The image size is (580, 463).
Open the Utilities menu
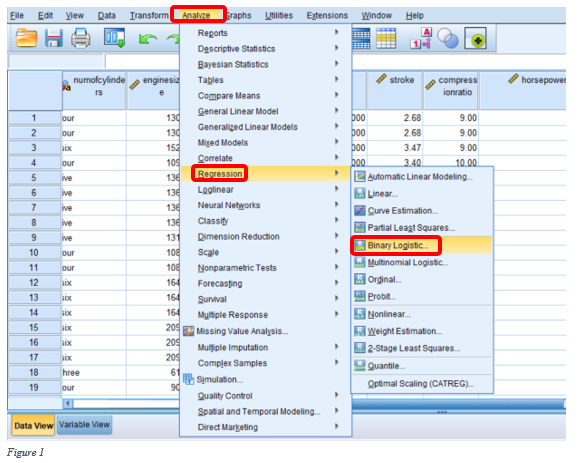279,16
